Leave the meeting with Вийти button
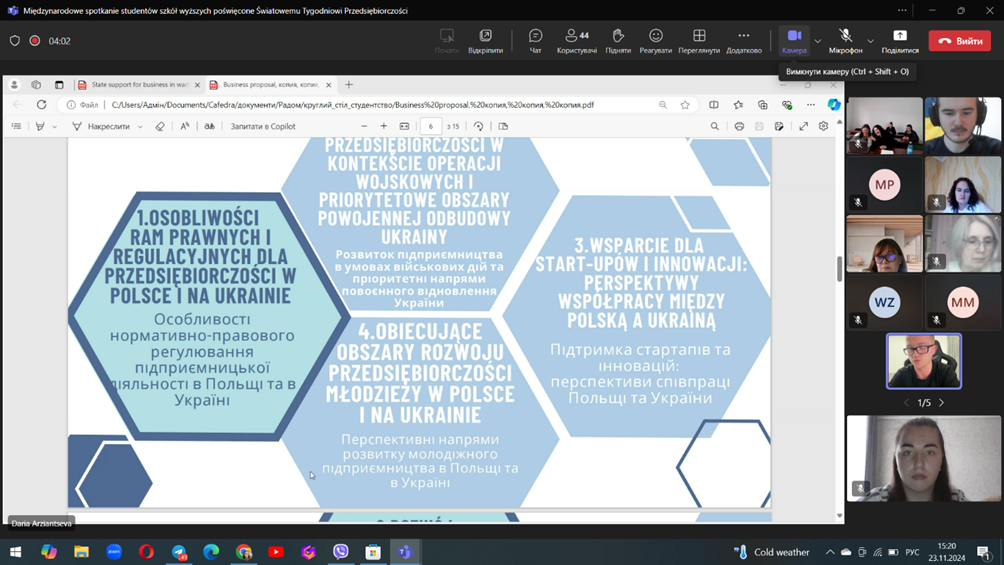The height and width of the screenshot is (565, 1004). [960, 41]
